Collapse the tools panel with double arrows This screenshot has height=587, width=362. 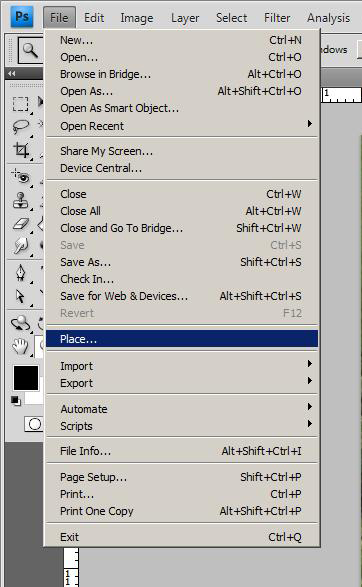12,73
